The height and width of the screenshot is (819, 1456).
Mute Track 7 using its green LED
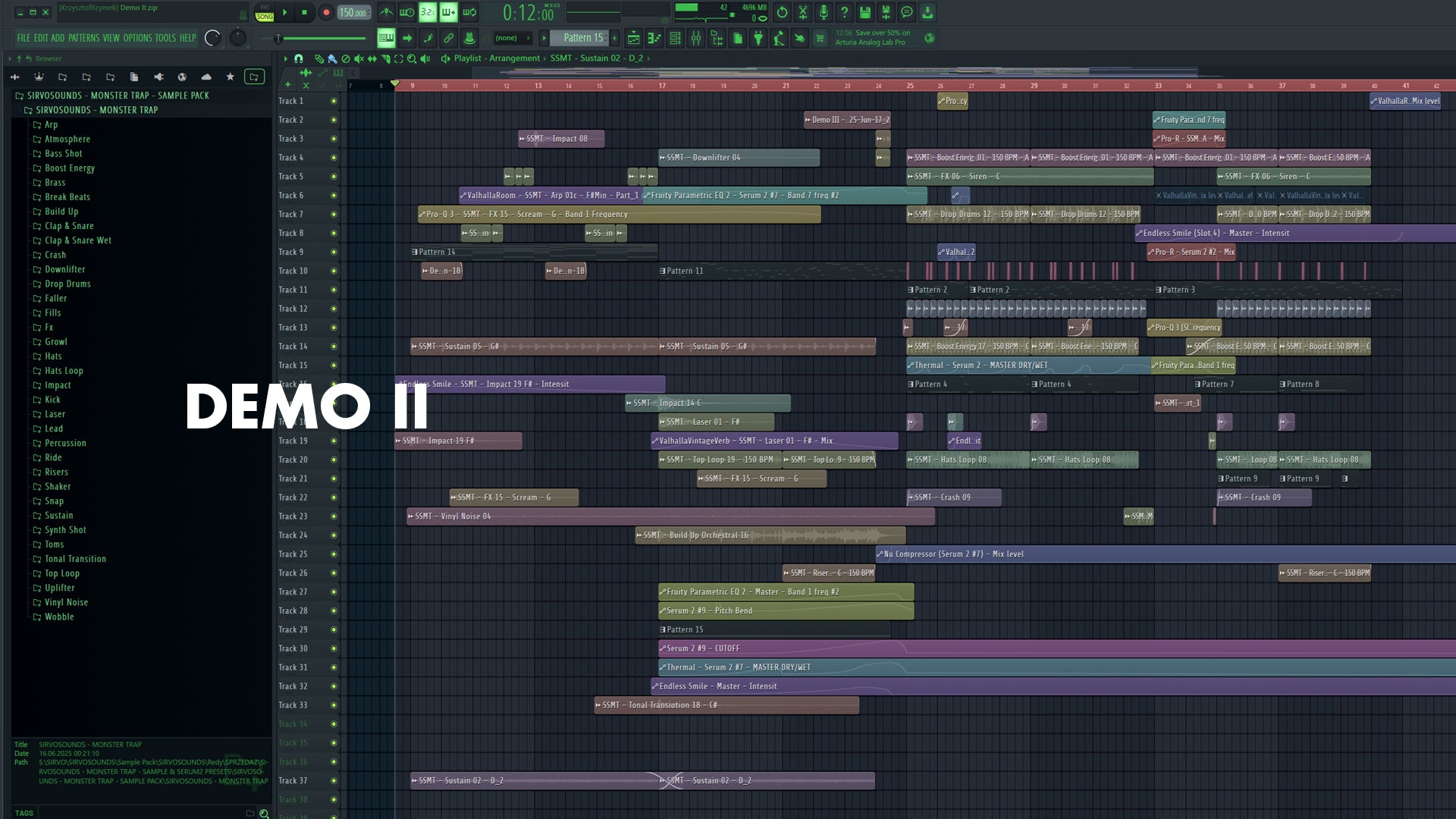click(334, 215)
